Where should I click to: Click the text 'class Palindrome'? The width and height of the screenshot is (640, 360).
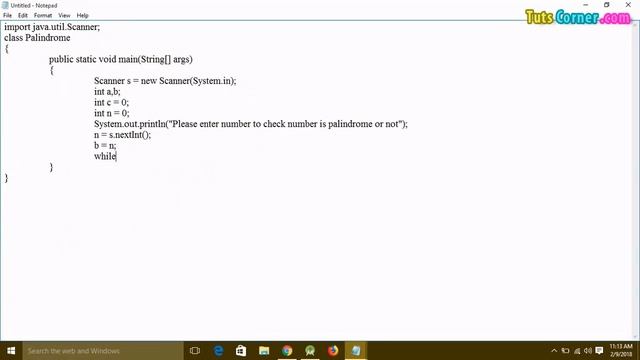click(37, 38)
